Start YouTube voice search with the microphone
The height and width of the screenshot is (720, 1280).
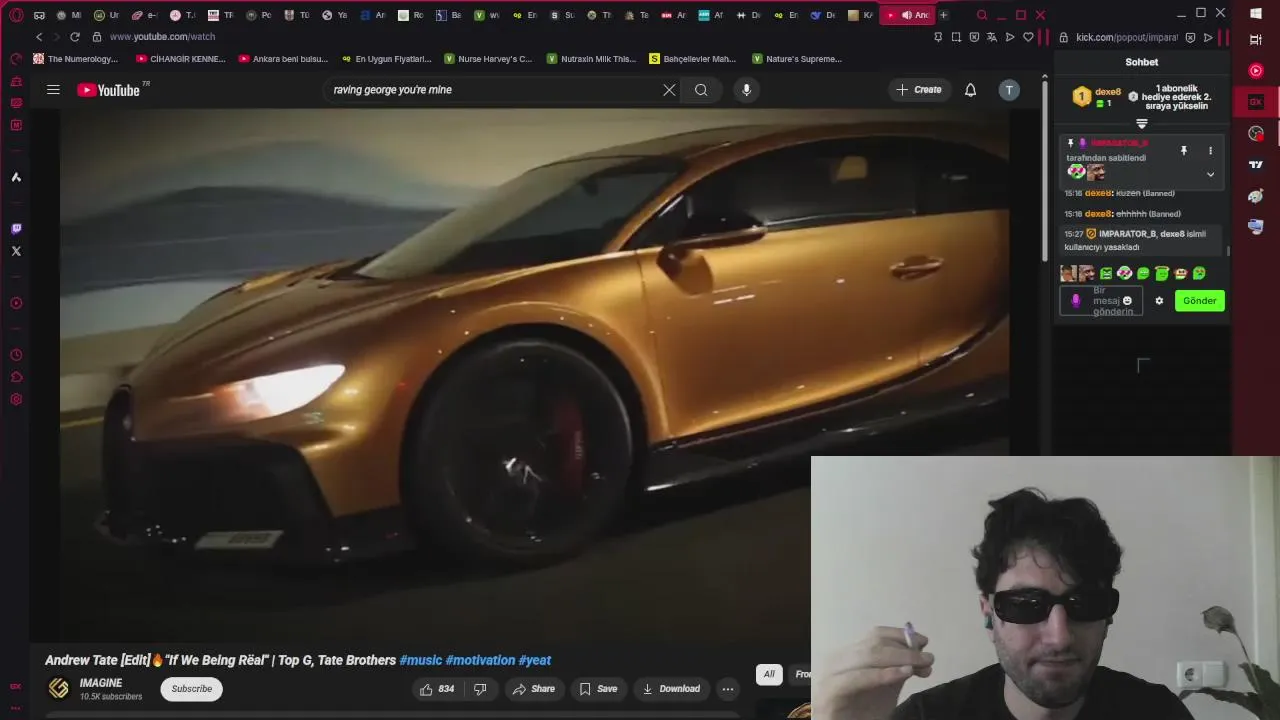coord(746,90)
